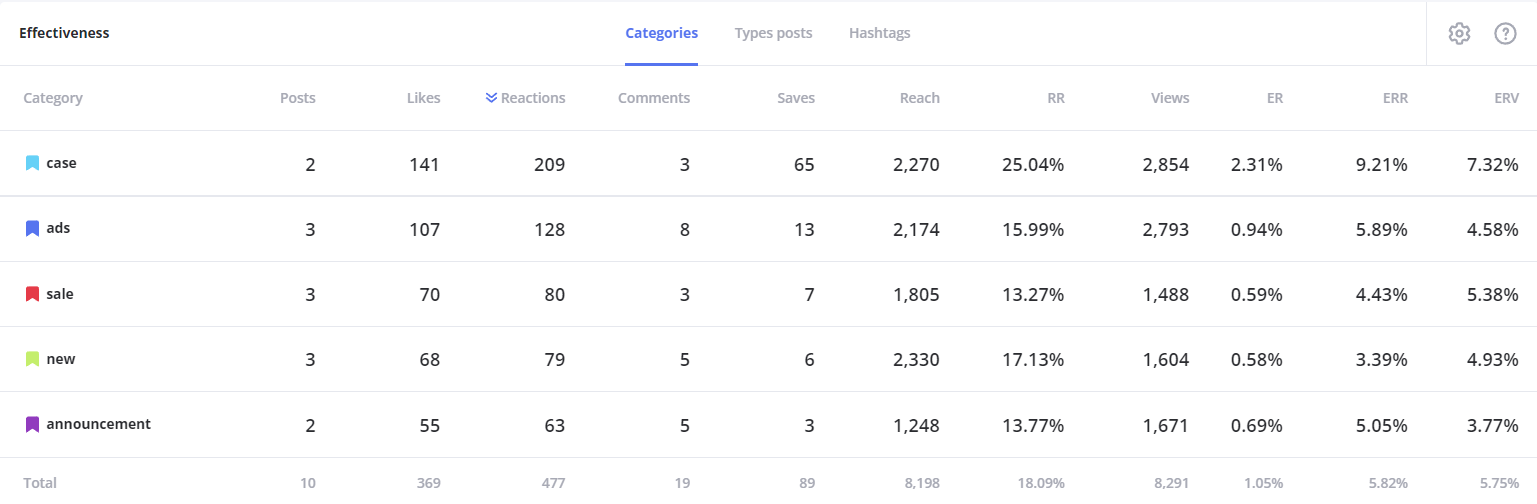The height and width of the screenshot is (504, 1537).
Task: Click the sort arrow beside Reactions
Action: click(491, 98)
